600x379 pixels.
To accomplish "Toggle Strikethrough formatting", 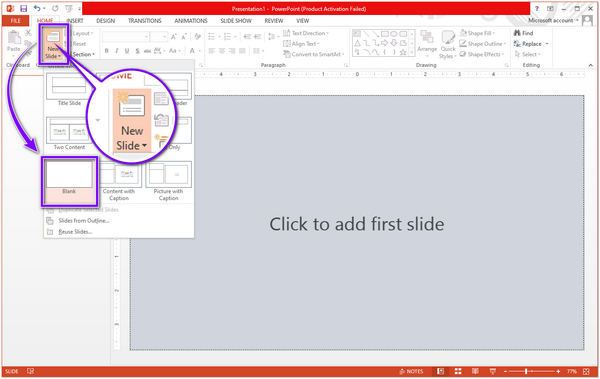I will point(147,51).
